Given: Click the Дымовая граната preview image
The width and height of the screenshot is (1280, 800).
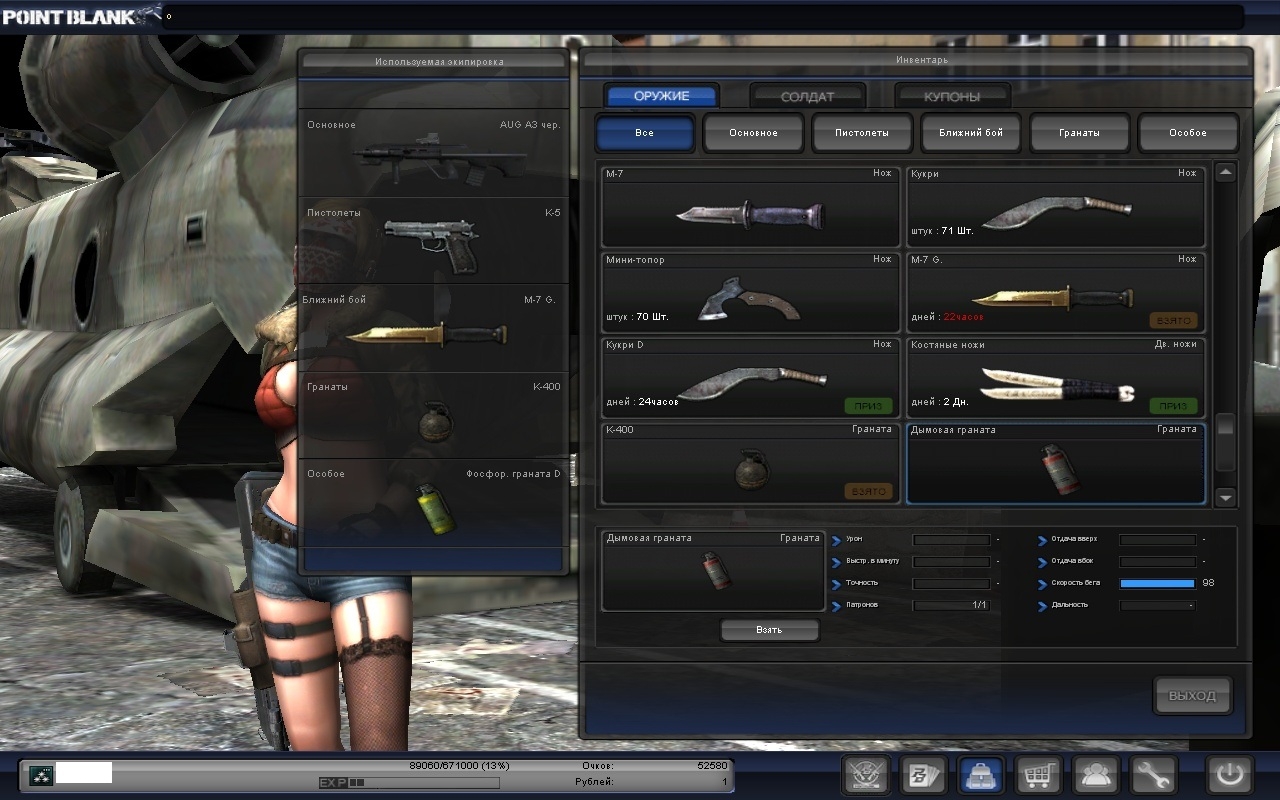Looking at the screenshot, I should (x=716, y=572).
